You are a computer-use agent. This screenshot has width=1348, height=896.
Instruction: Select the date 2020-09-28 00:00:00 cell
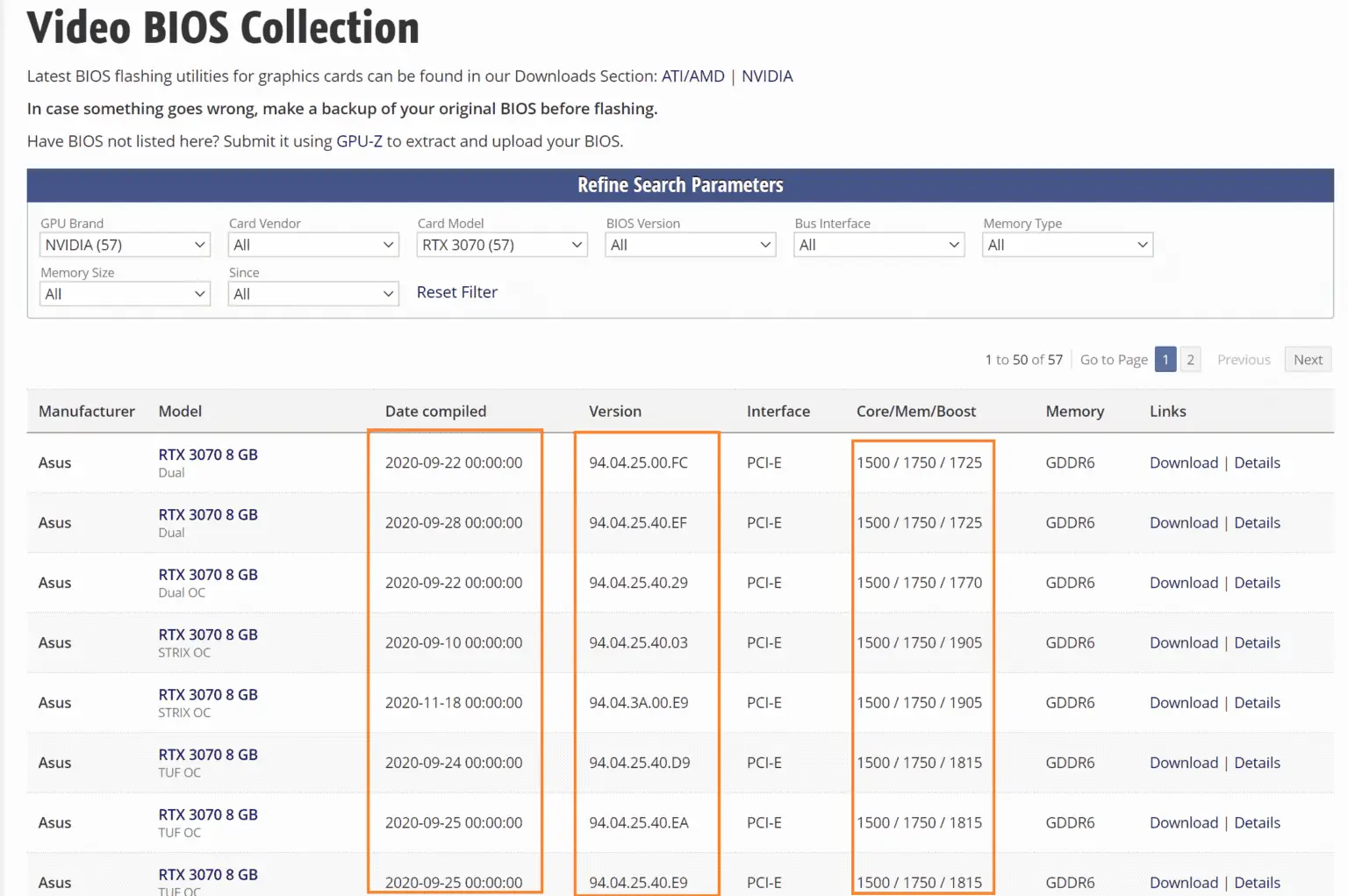point(454,522)
